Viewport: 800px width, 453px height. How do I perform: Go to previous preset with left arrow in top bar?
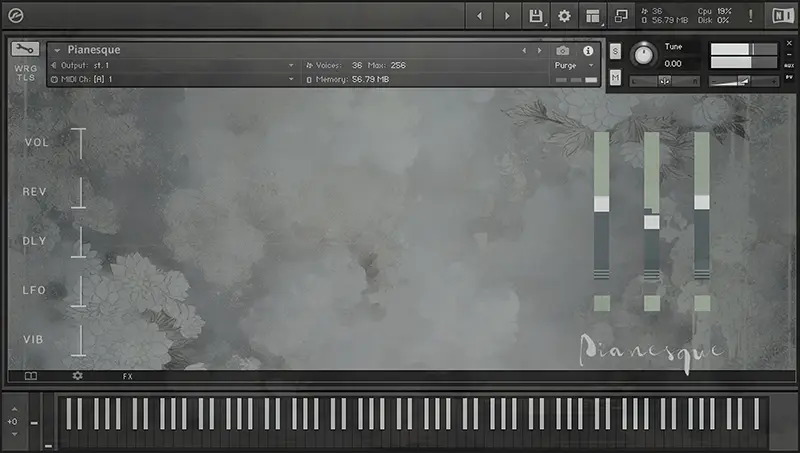[479, 16]
